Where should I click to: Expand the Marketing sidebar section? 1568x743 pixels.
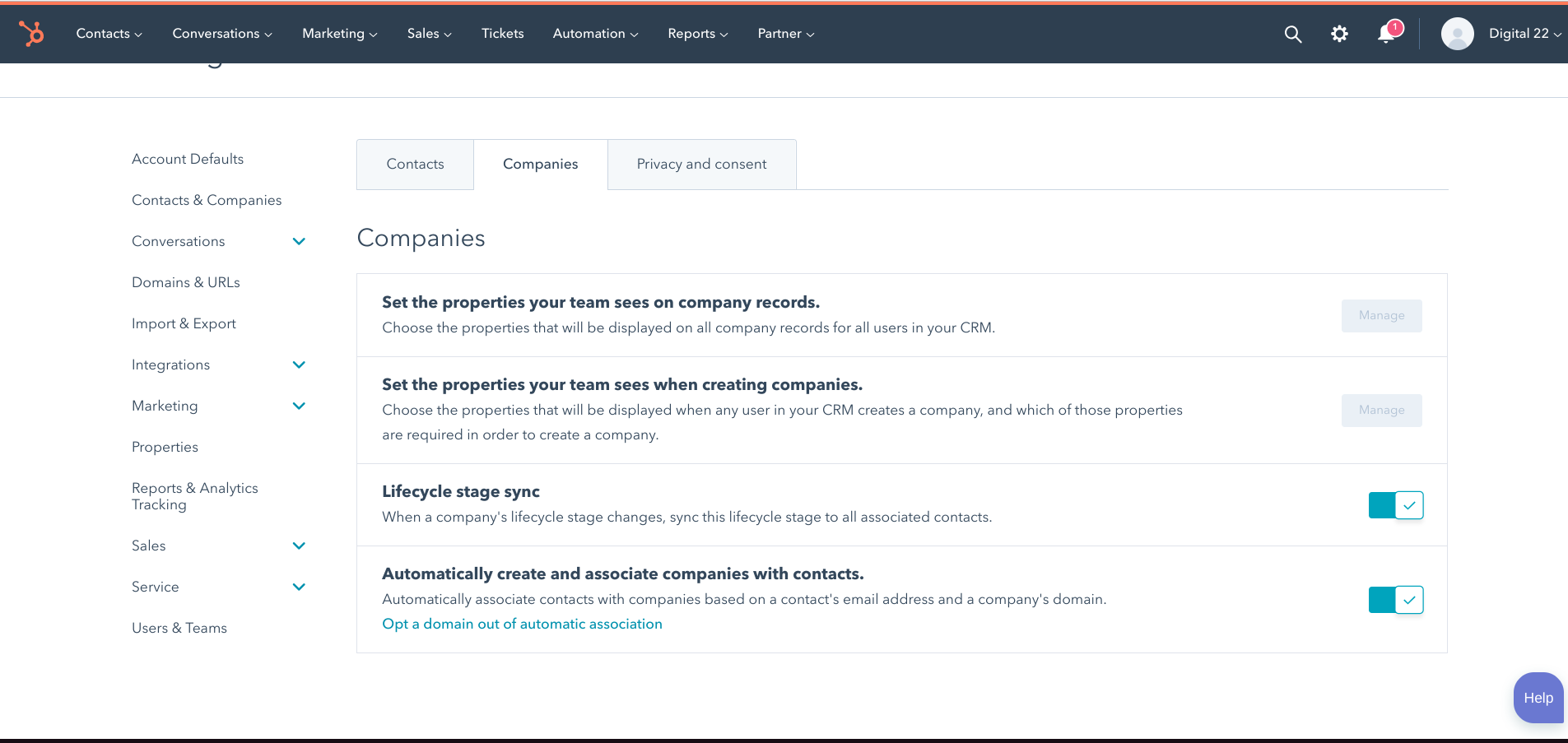pyautogui.click(x=299, y=406)
